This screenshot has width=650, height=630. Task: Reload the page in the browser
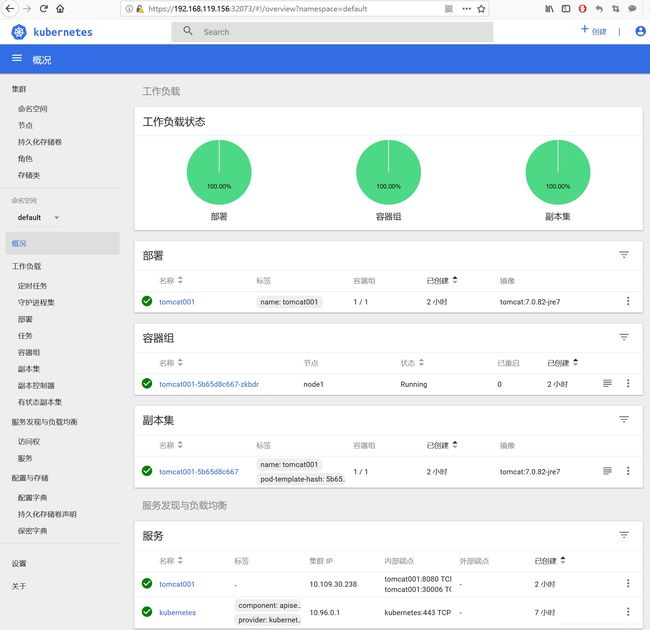coord(44,9)
